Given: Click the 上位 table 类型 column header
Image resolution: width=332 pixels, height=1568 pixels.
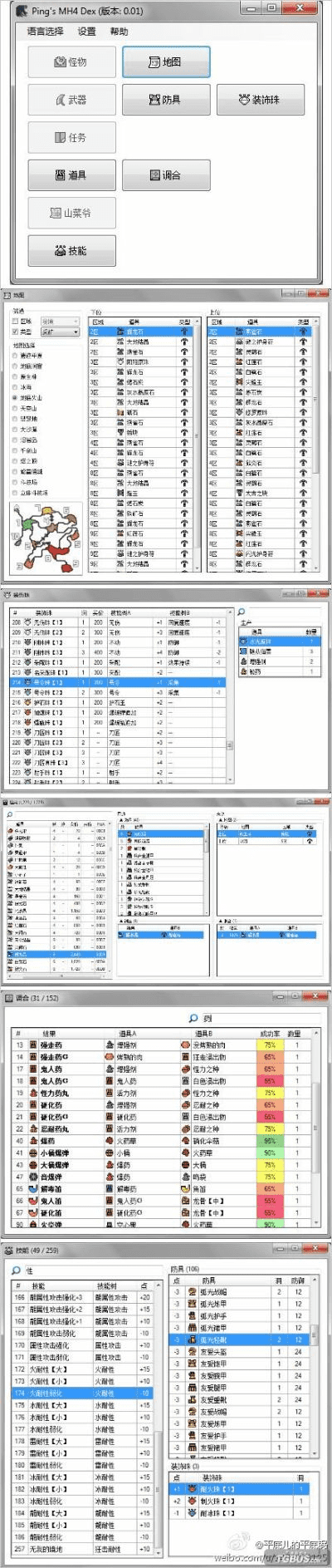Looking at the screenshot, I should [303, 322].
